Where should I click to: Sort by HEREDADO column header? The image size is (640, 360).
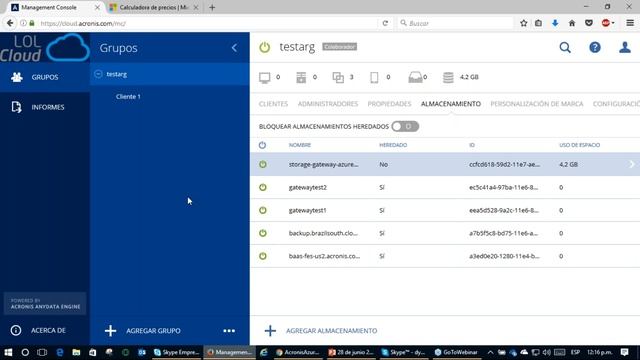(x=393, y=145)
